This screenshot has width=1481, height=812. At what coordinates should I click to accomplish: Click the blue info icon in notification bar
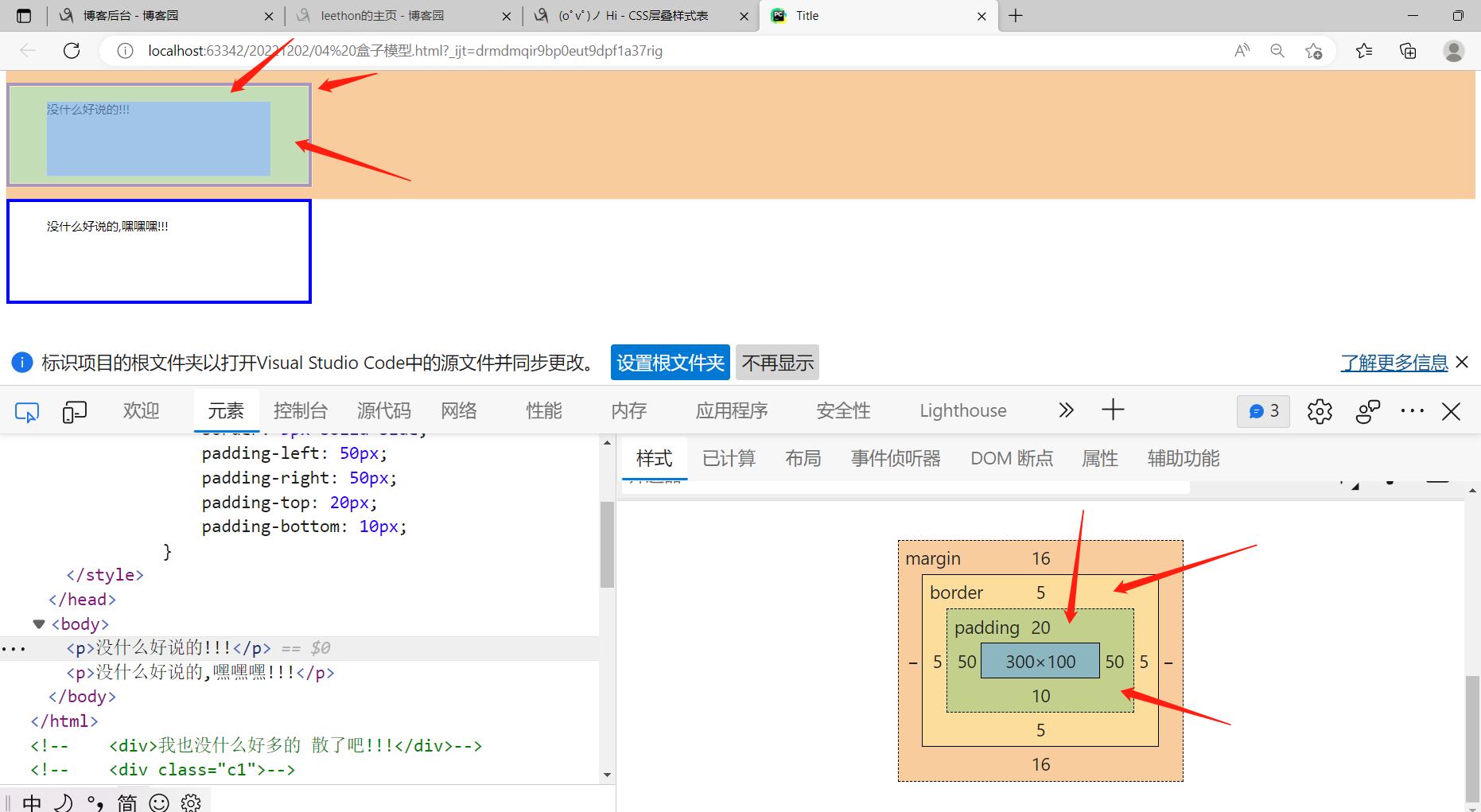[21, 363]
